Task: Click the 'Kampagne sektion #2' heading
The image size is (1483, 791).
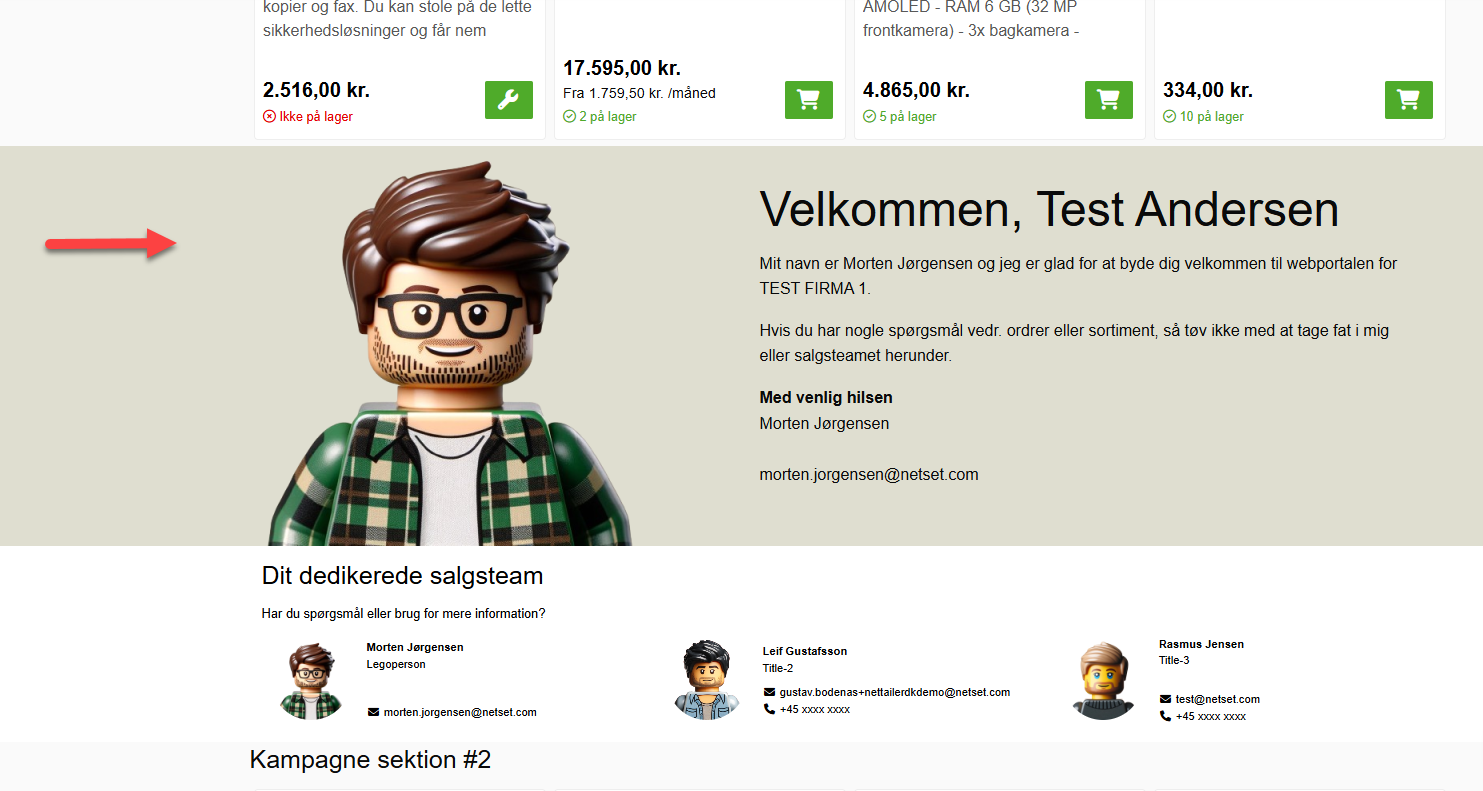Action: [x=370, y=760]
